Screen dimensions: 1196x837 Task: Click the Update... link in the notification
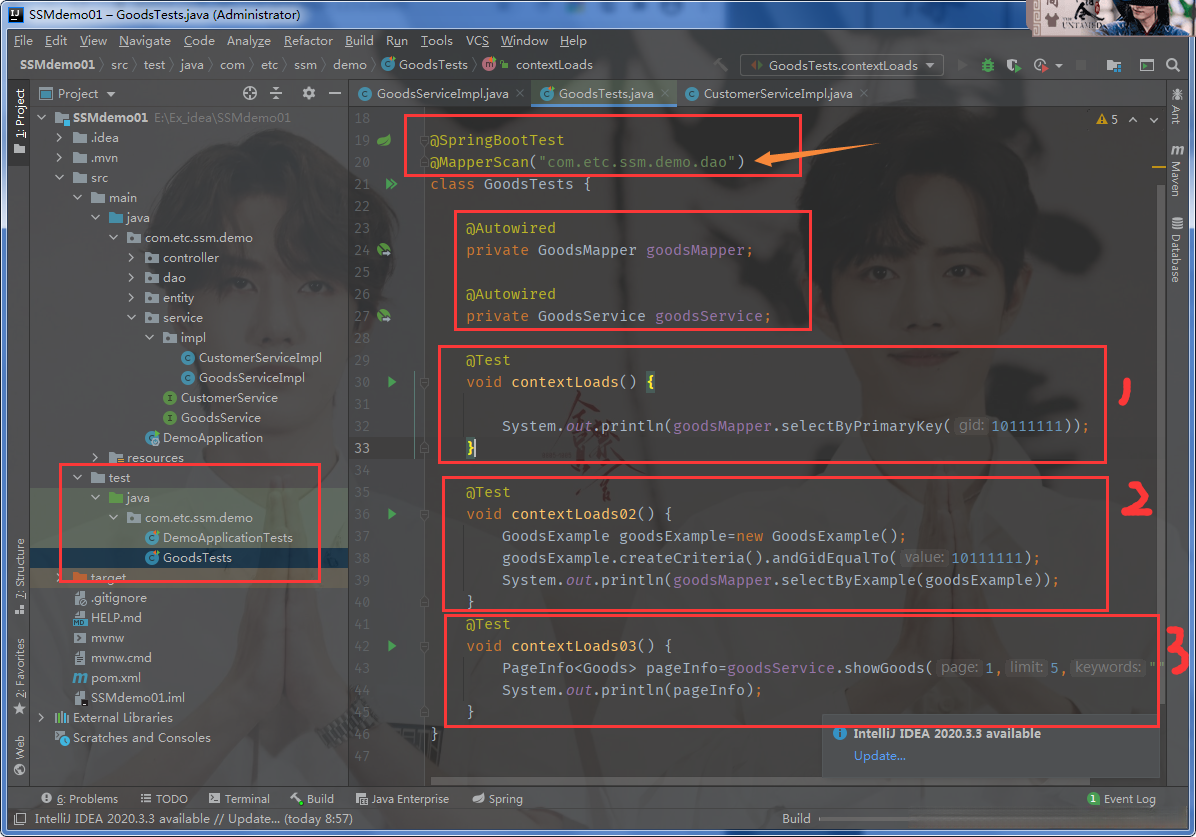point(879,755)
